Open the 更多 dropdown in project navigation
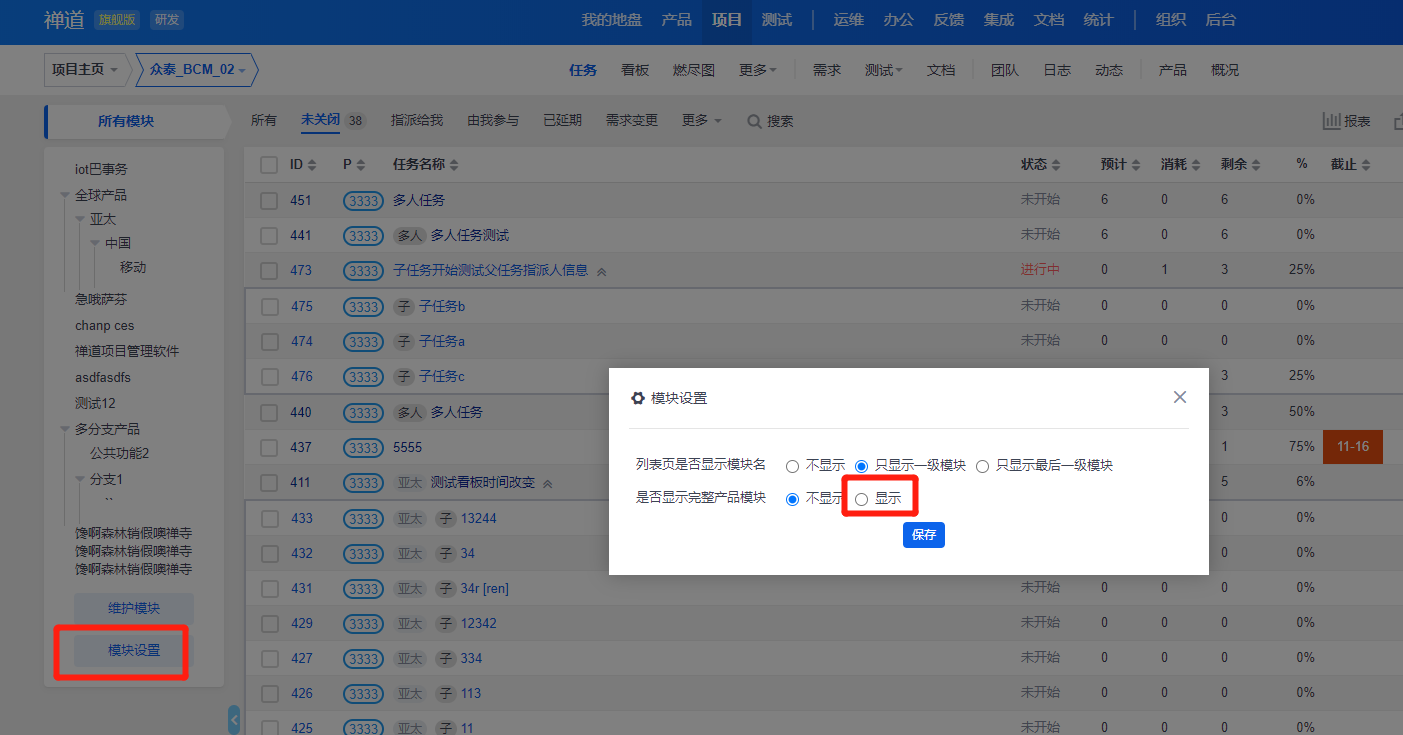 coord(758,70)
